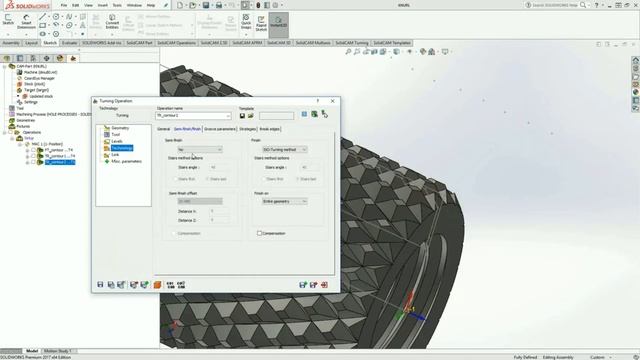Select Target item in CAM tree
This screenshot has width=640, height=360.
[x=36, y=90]
